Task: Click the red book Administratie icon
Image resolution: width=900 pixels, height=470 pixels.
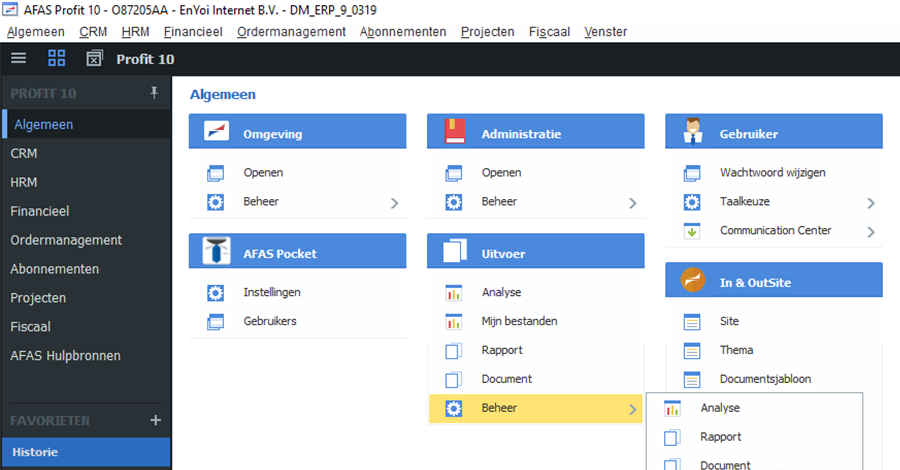Action: click(455, 131)
